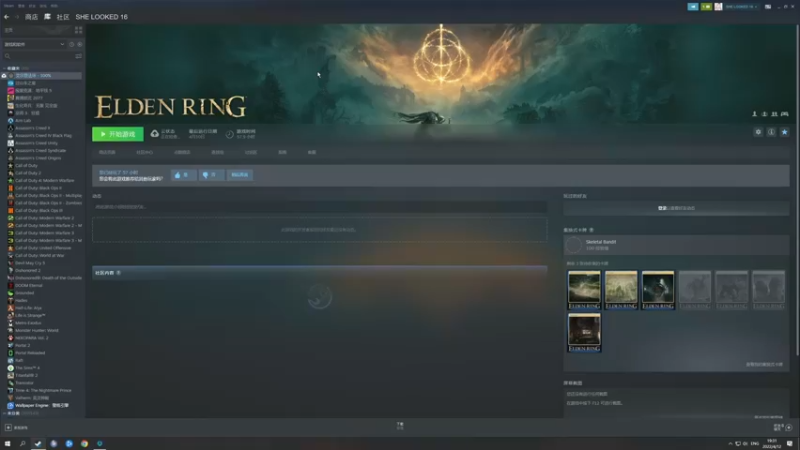Viewport: 800px width, 450px height.
Task: Select Devil May Cry 5
Action: click(x=30, y=263)
